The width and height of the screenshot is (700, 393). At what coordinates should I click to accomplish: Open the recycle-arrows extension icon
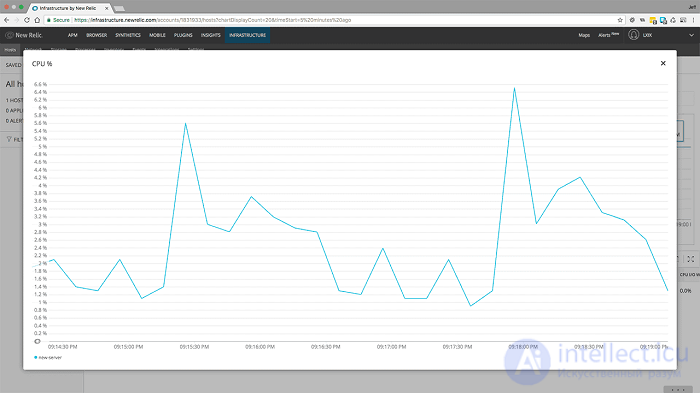673,20
